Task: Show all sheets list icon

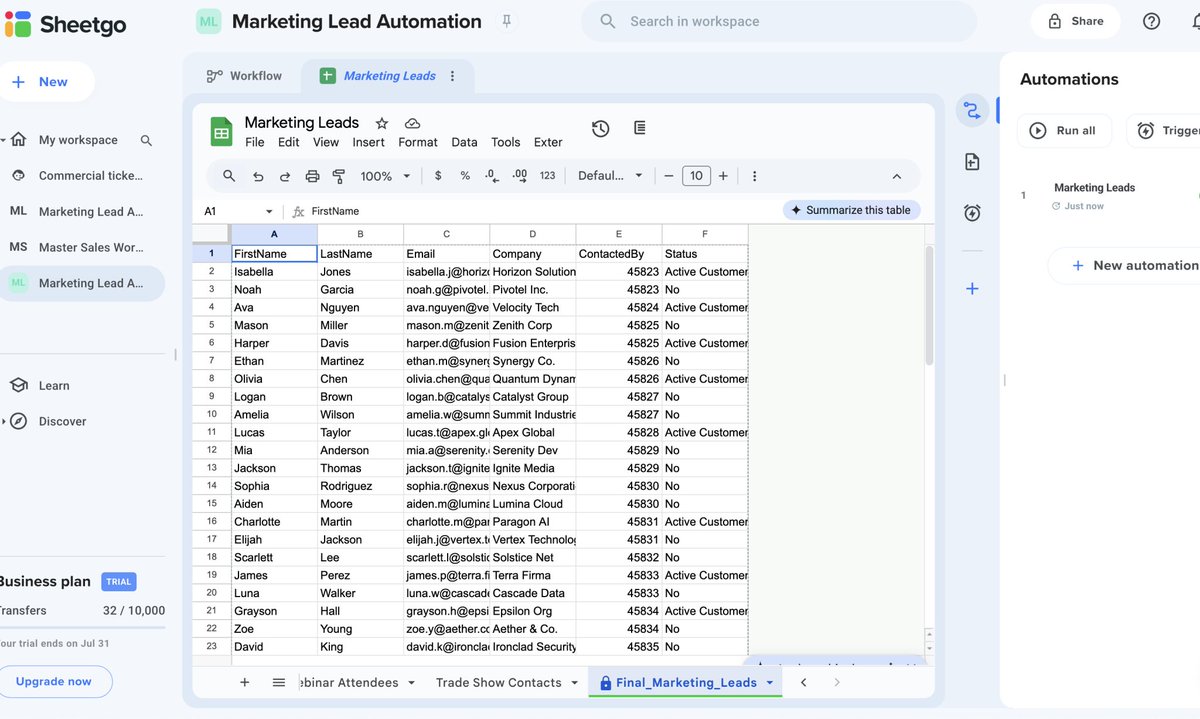Action: click(279, 682)
